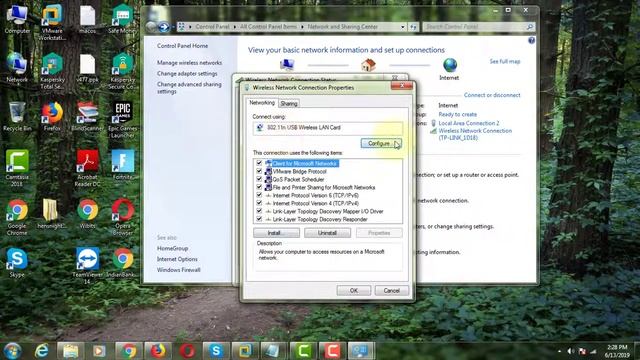Select the Recycle Bin icon

click(x=17, y=117)
